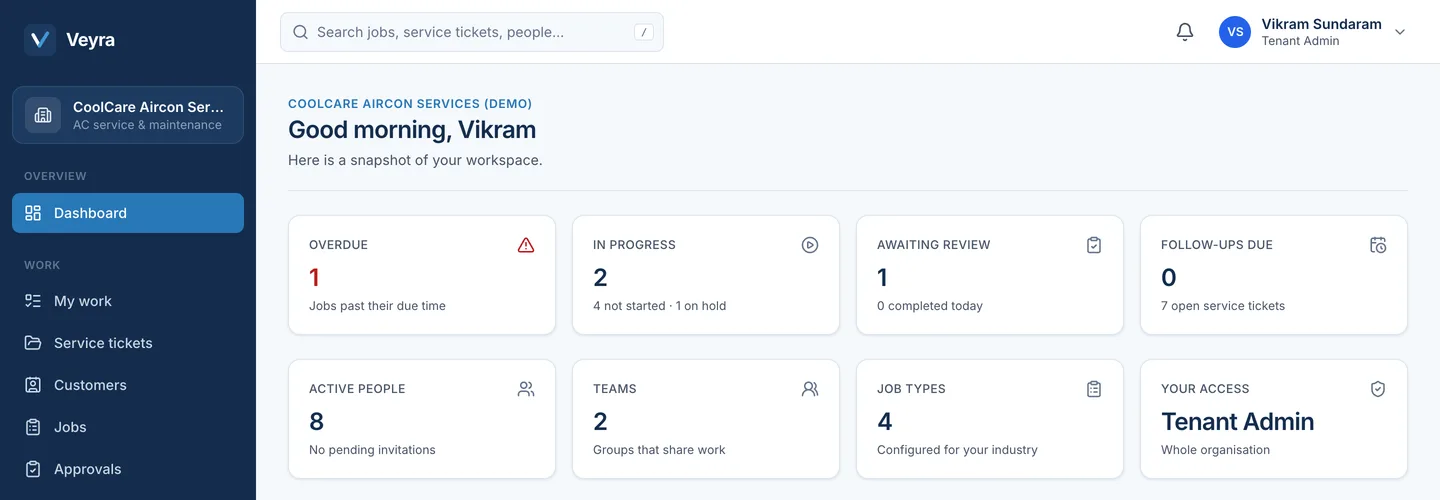Click the "Good morning, Vikram" heading
The width and height of the screenshot is (1440, 500).
click(x=412, y=130)
